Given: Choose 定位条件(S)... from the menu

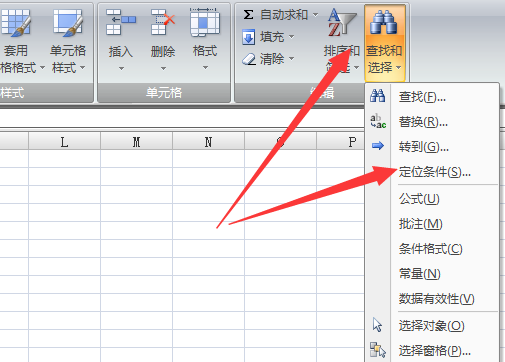Looking at the screenshot, I should click(x=432, y=172).
